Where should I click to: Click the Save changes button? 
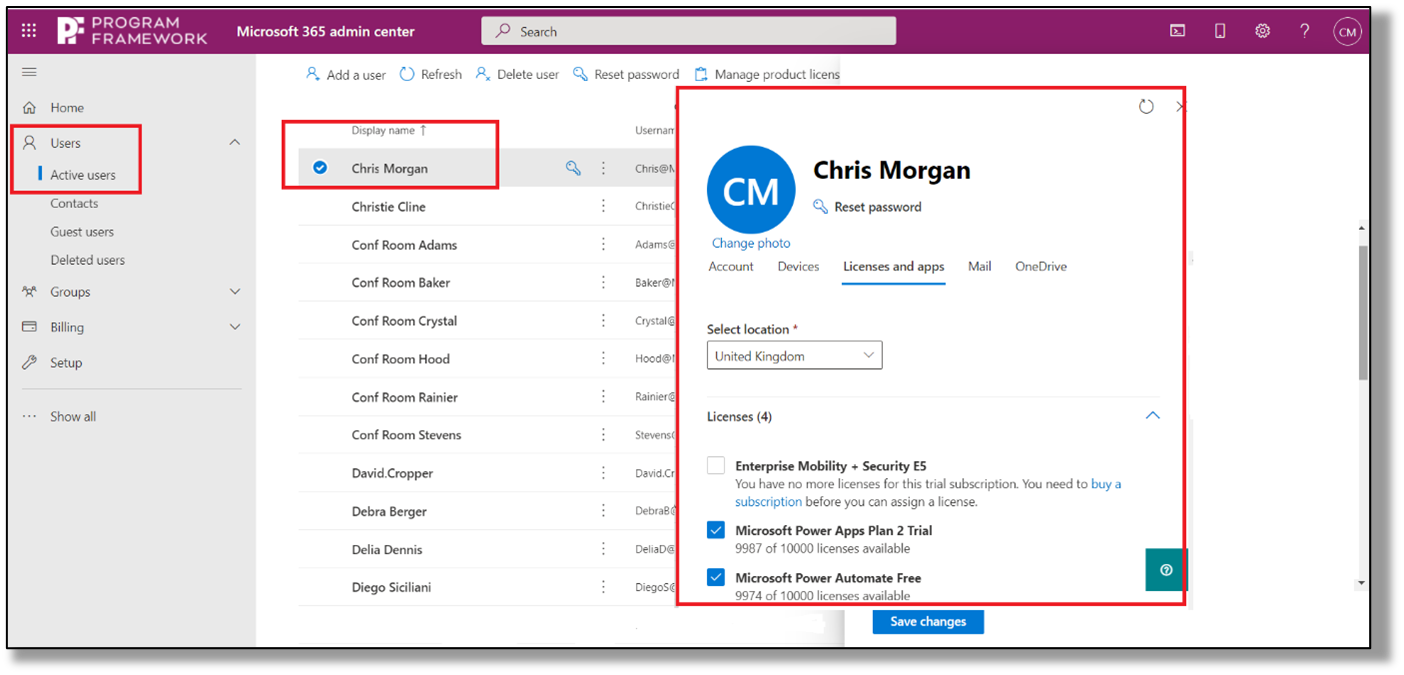(928, 622)
